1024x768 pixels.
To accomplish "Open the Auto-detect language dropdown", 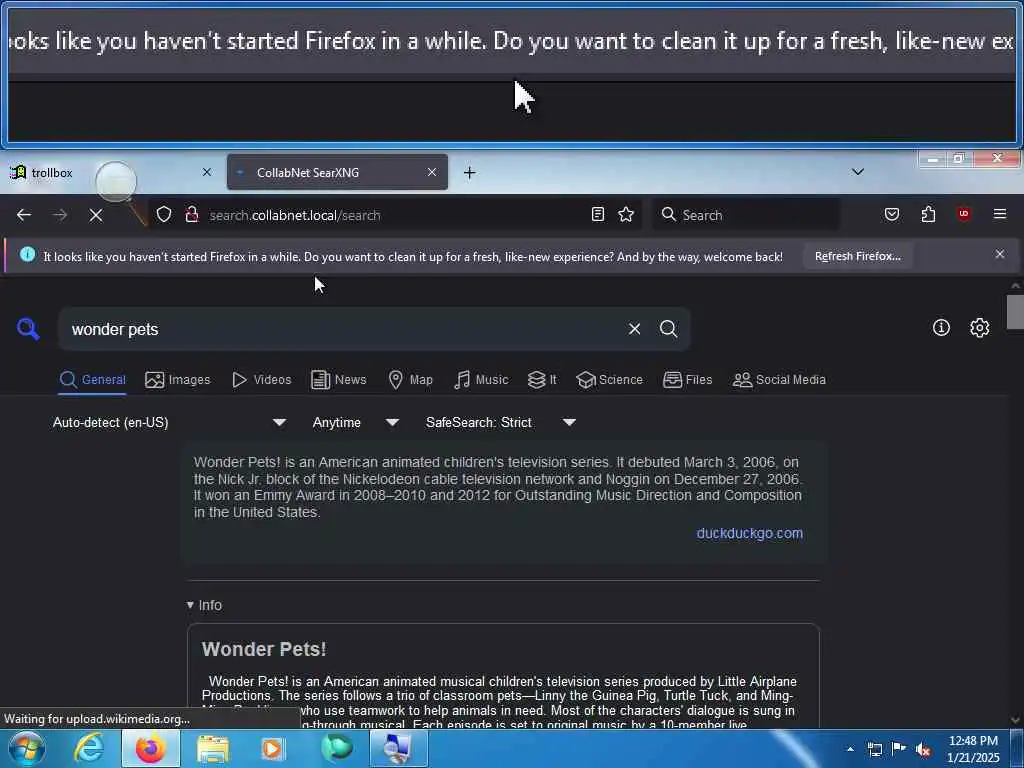I will (169, 423).
